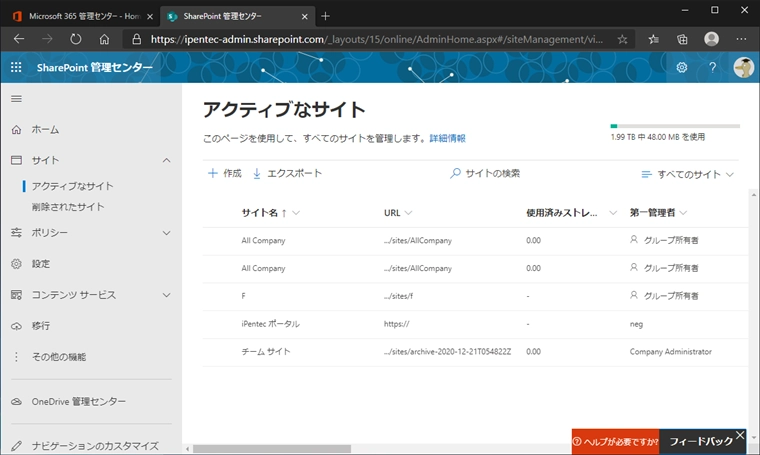
Task: Click the browser address bar URL
Action: click(x=377, y=39)
